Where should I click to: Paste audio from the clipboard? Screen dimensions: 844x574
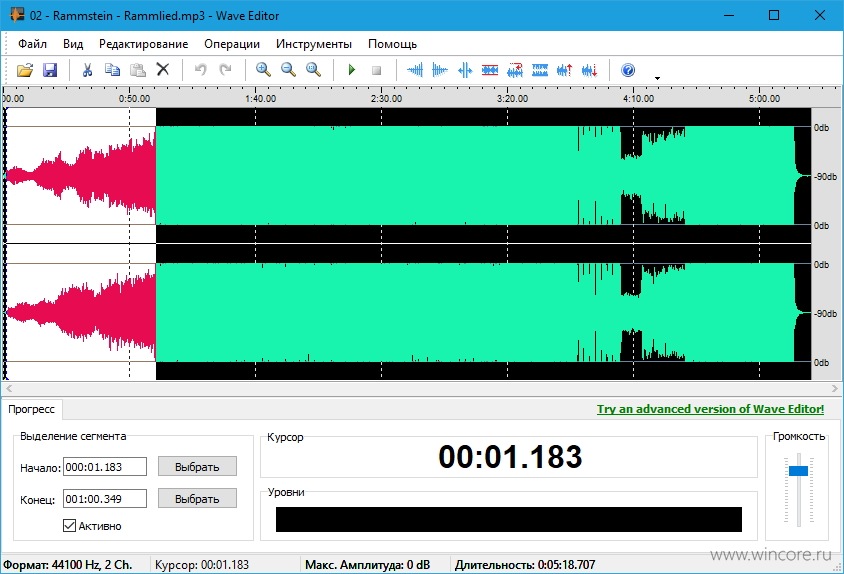click(x=137, y=70)
